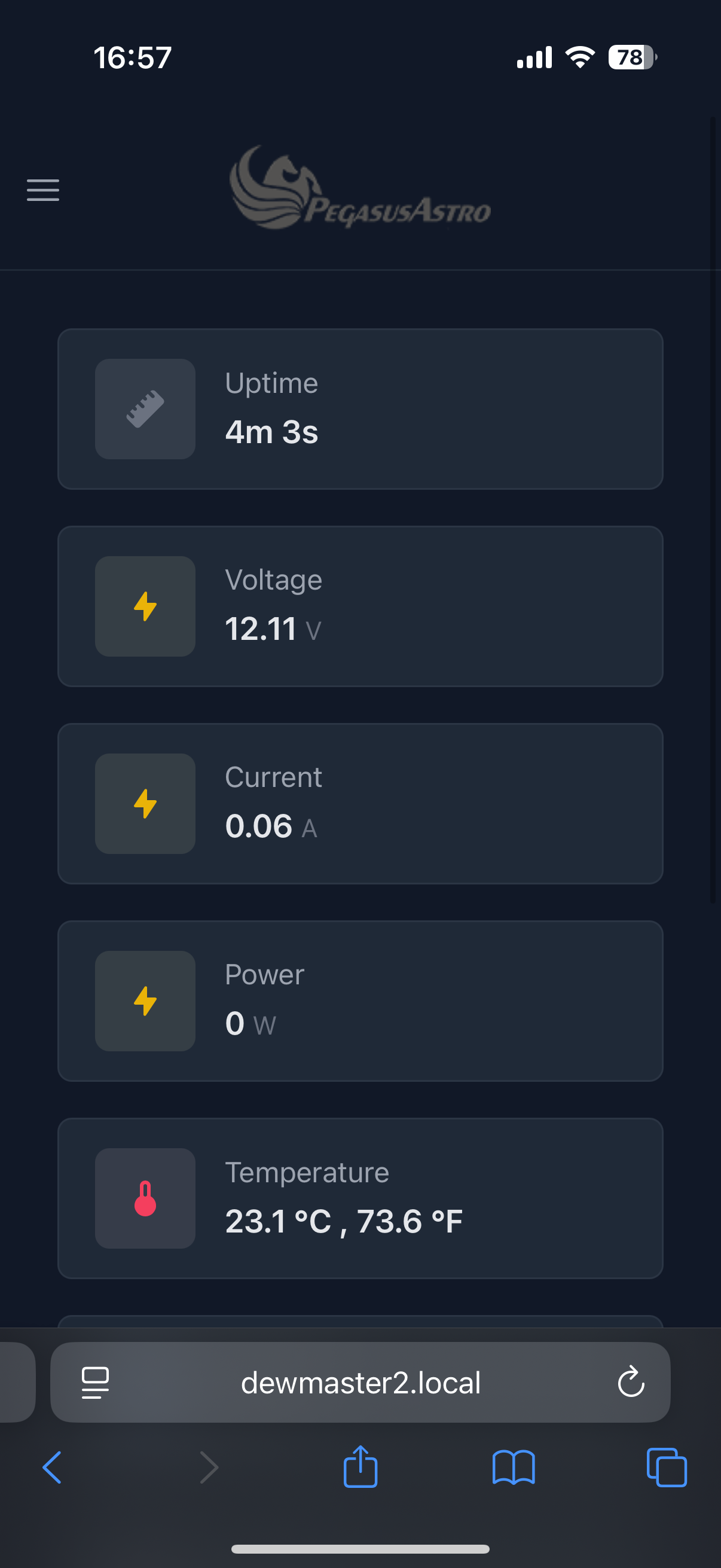The image size is (721, 1568).
Task: Click the Voltage lightning bolt icon
Action: tap(145, 606)
